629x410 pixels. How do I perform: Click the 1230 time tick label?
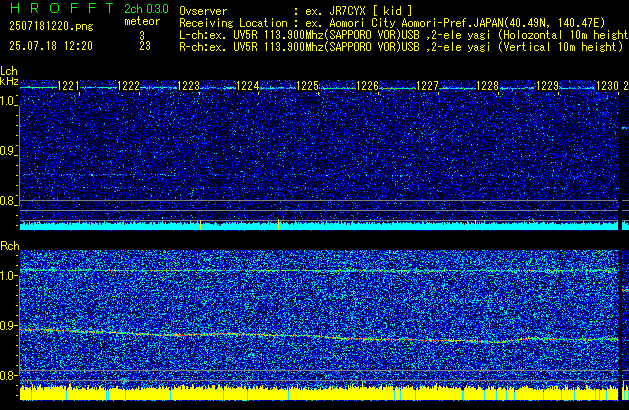click(x=607, y=86)
